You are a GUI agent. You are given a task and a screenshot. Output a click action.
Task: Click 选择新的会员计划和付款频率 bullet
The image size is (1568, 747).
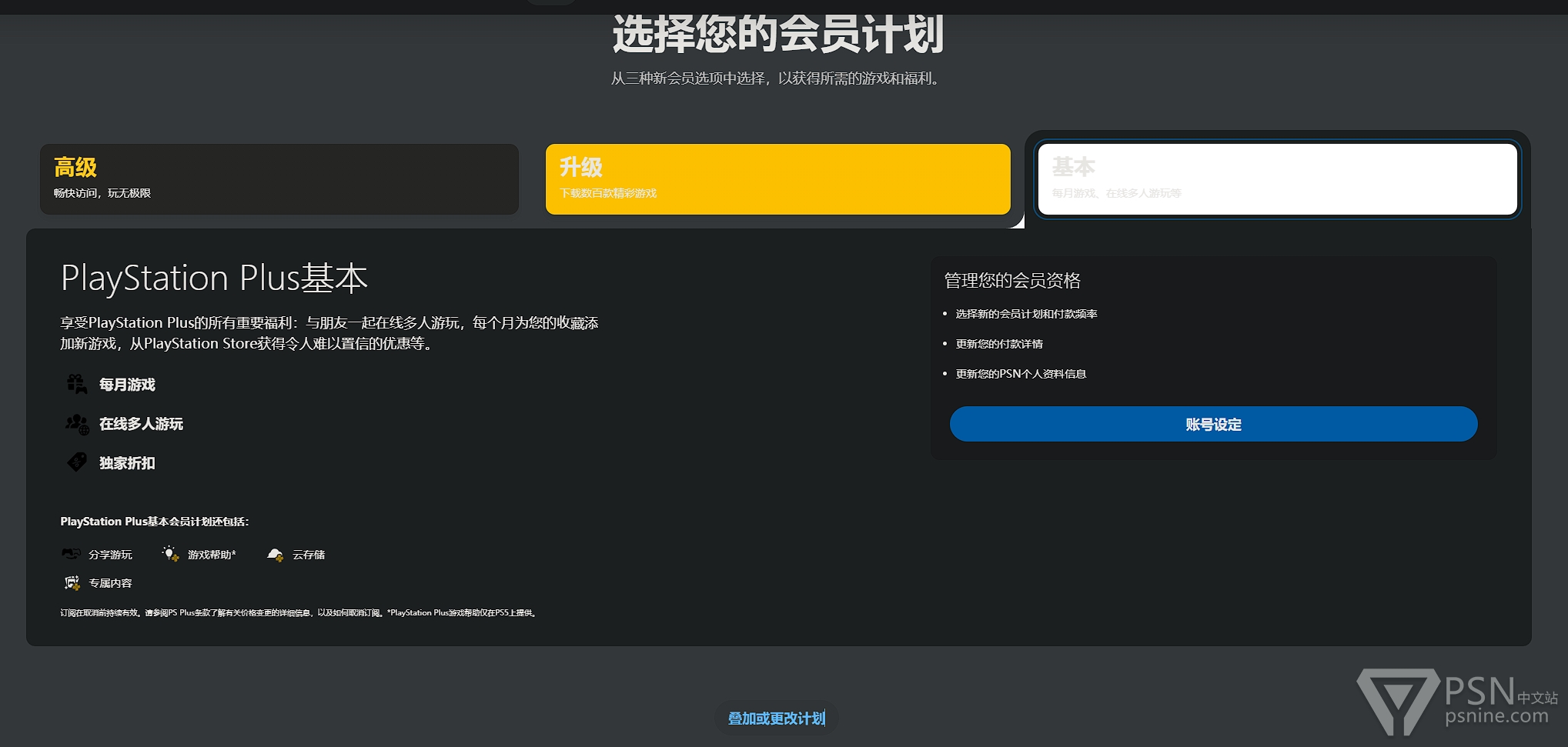(1026, 314)
